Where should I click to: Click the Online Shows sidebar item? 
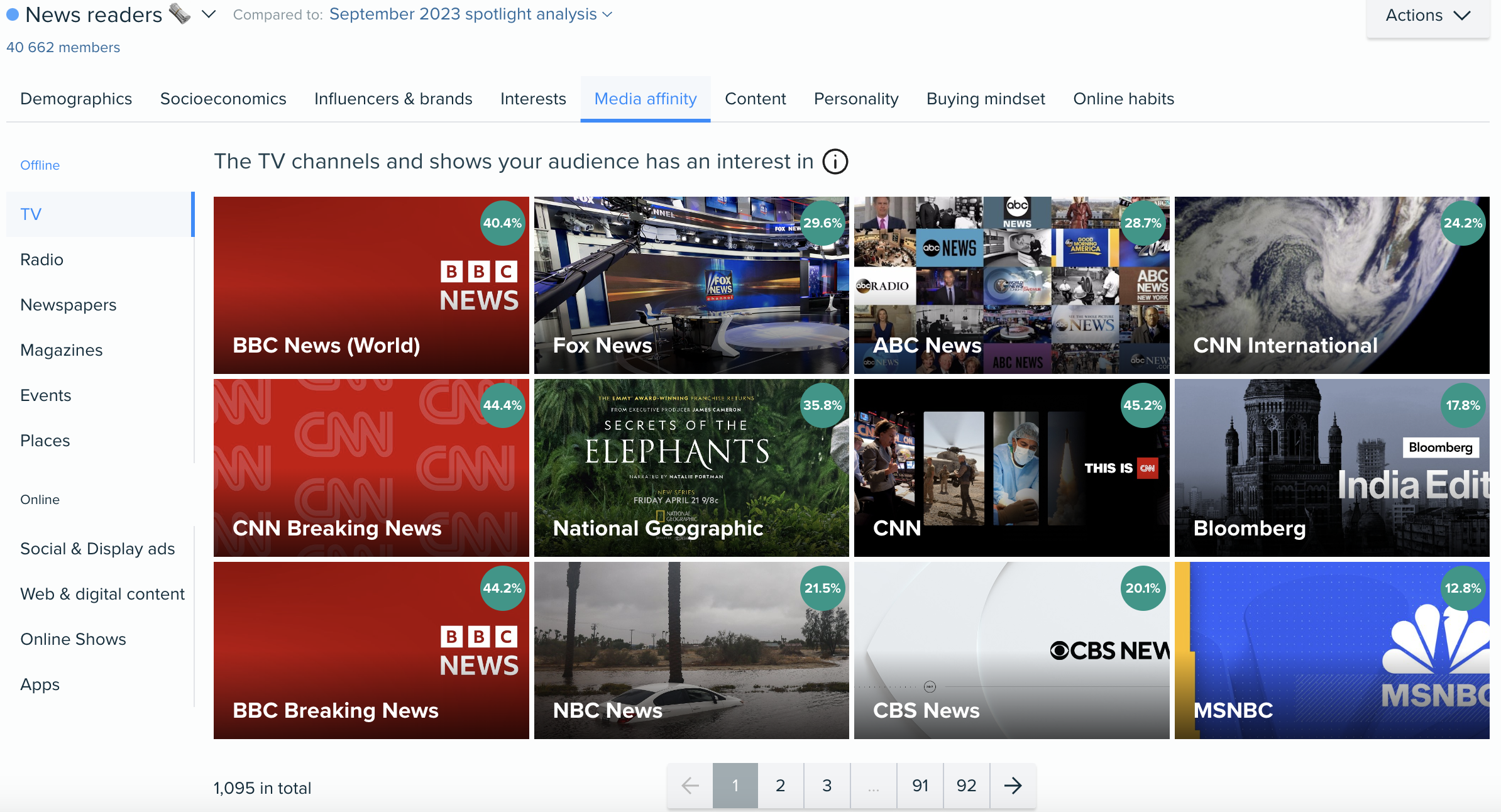tap(73, 639)
